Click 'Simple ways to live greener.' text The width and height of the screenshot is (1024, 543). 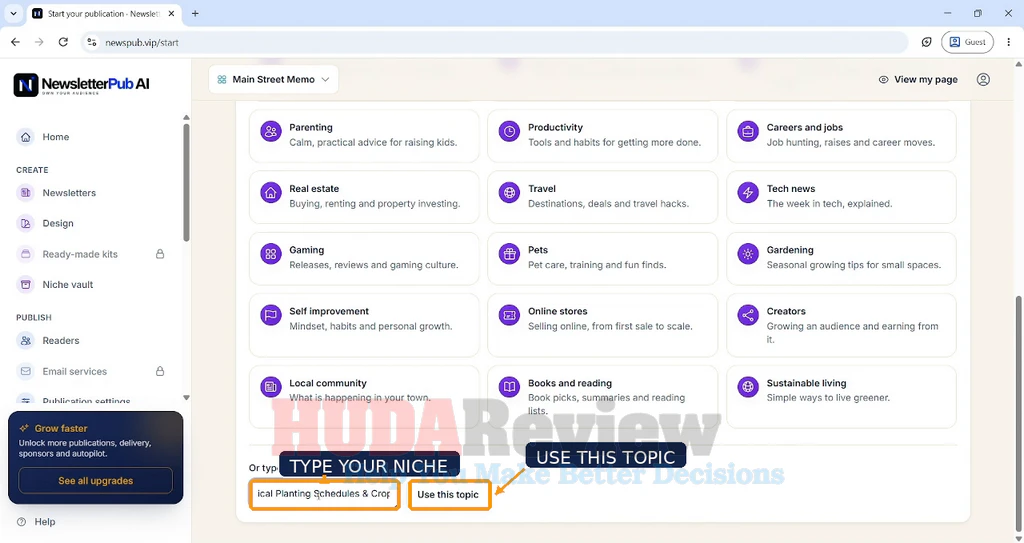point(828,398)
